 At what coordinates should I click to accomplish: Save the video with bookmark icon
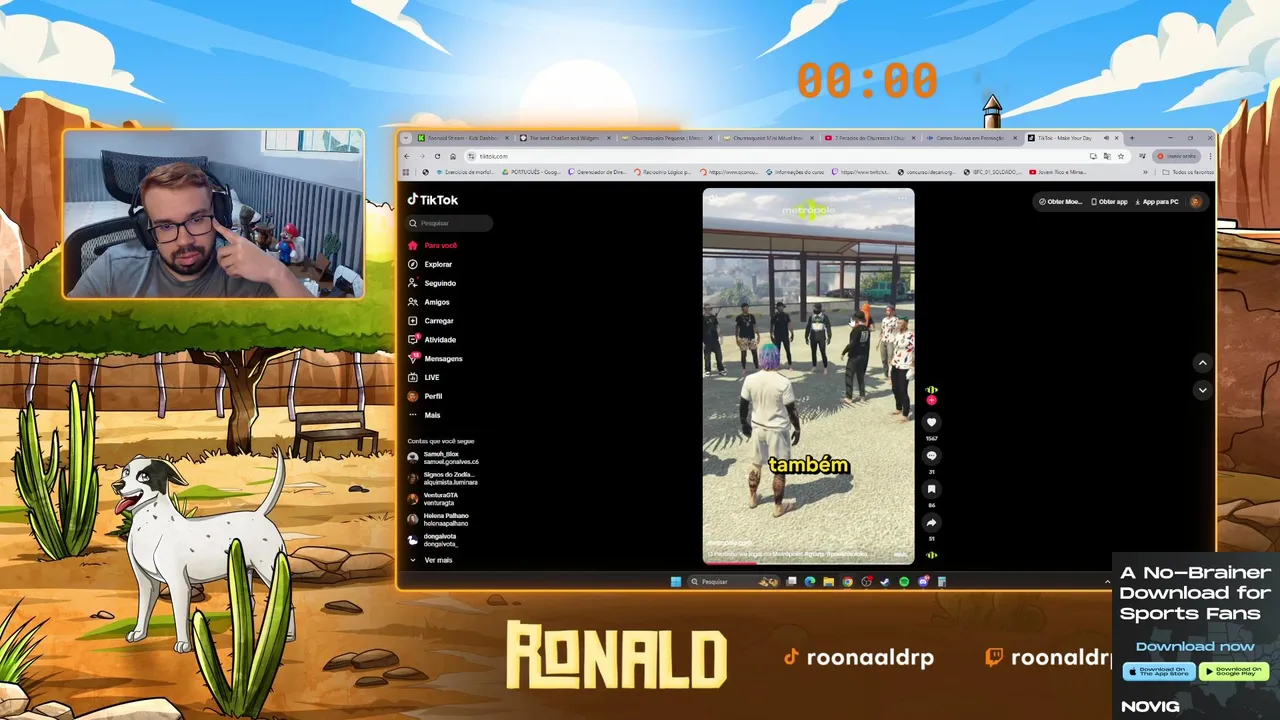point(931,489)
